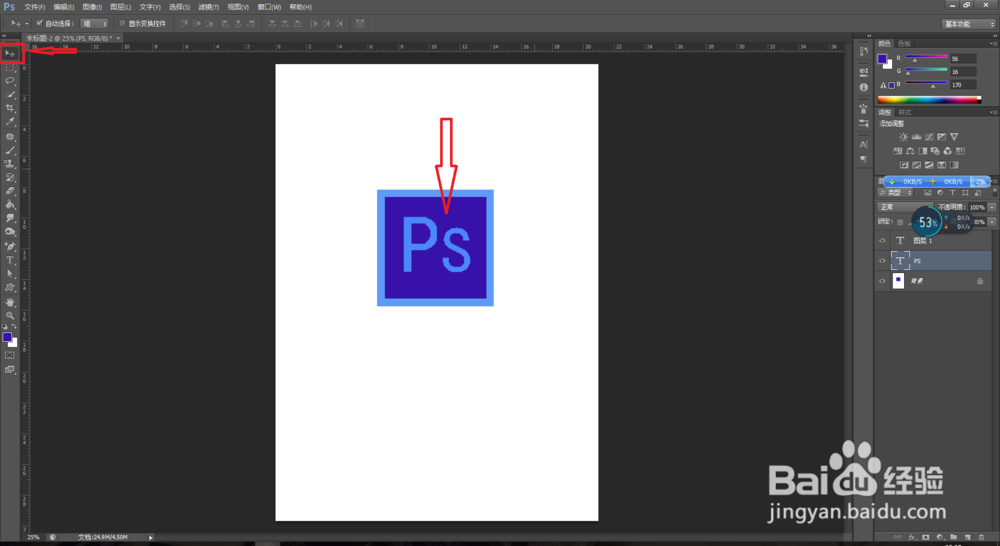Open the 编辑(E) menu
The width and height of the screenshot is (1000, 546).
click(x=64, y=7)
